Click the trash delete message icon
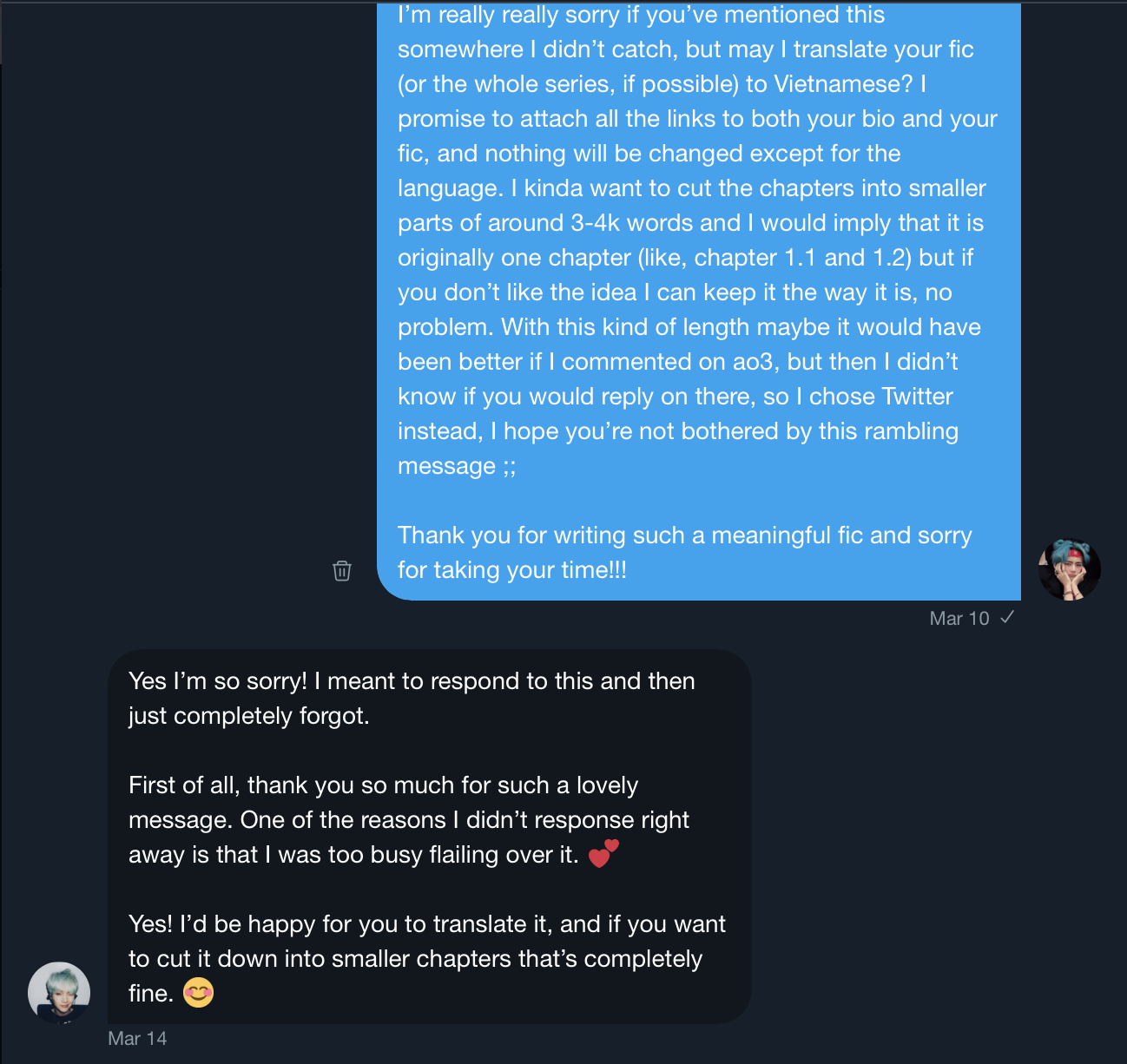1127x1064 pixels. click(x=342, y=570)
